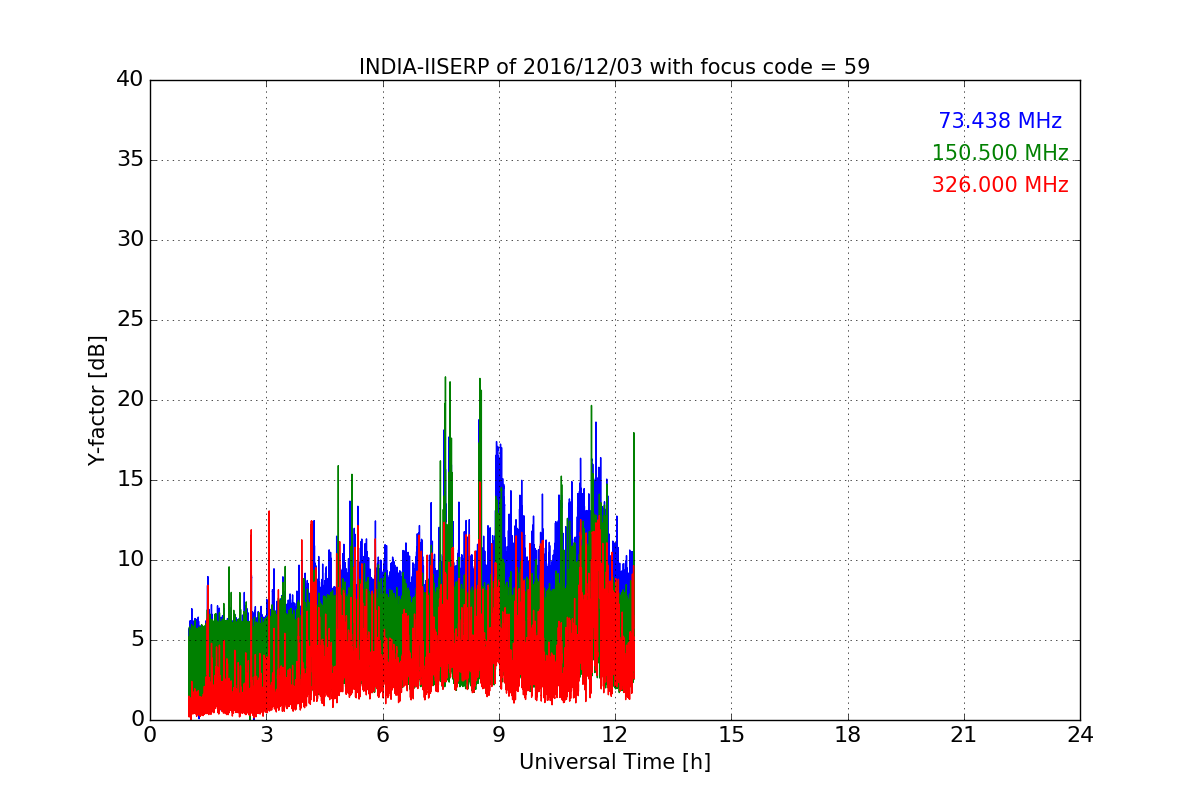
Task: Select the blue '73.438 MHz' legend label
Action: coord(1000,121)
